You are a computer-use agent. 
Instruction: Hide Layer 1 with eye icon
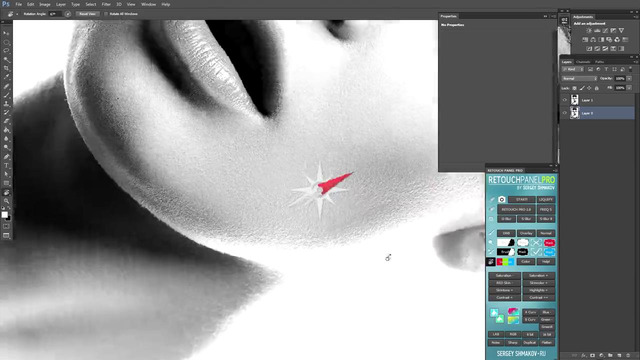point(565,100)
